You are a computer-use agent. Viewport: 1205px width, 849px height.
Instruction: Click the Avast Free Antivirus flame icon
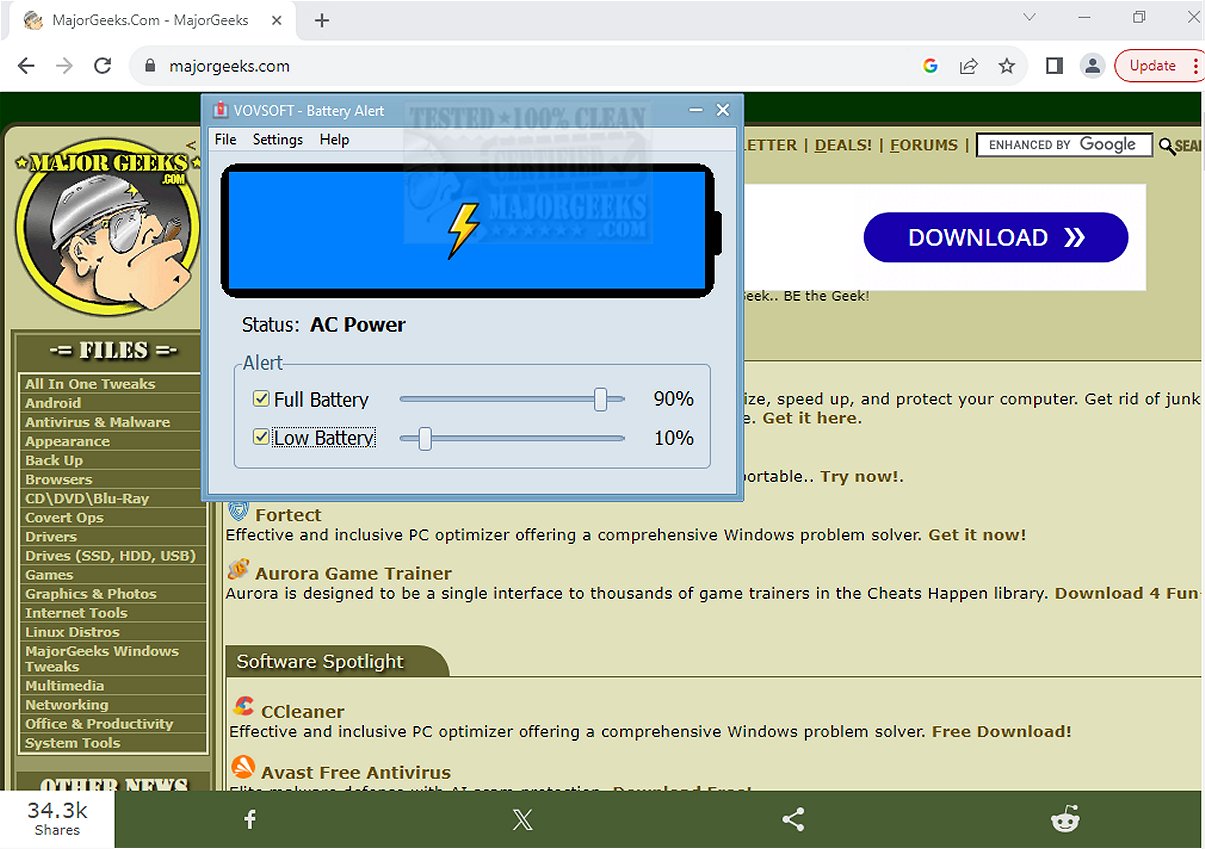pos(241,767)
